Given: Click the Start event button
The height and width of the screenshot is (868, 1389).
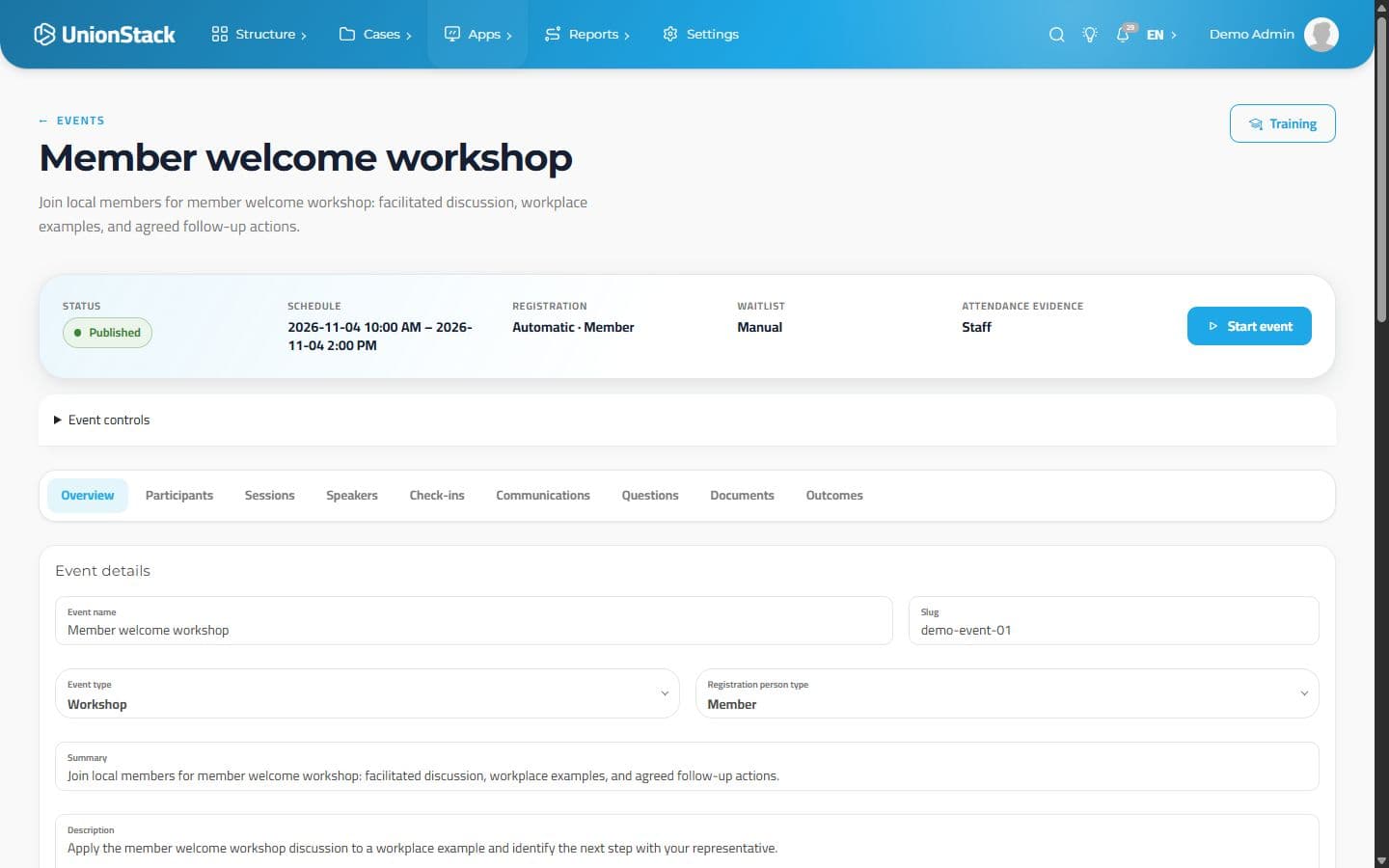Looking at the screenshot, I should 1249,326.
